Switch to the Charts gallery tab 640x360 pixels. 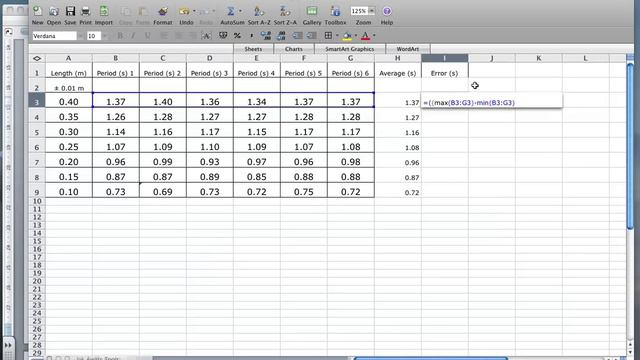[294, 49]
